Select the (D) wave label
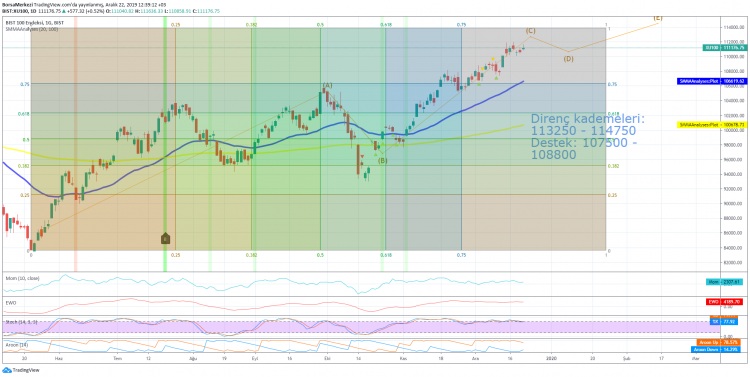 pos(568,59)
